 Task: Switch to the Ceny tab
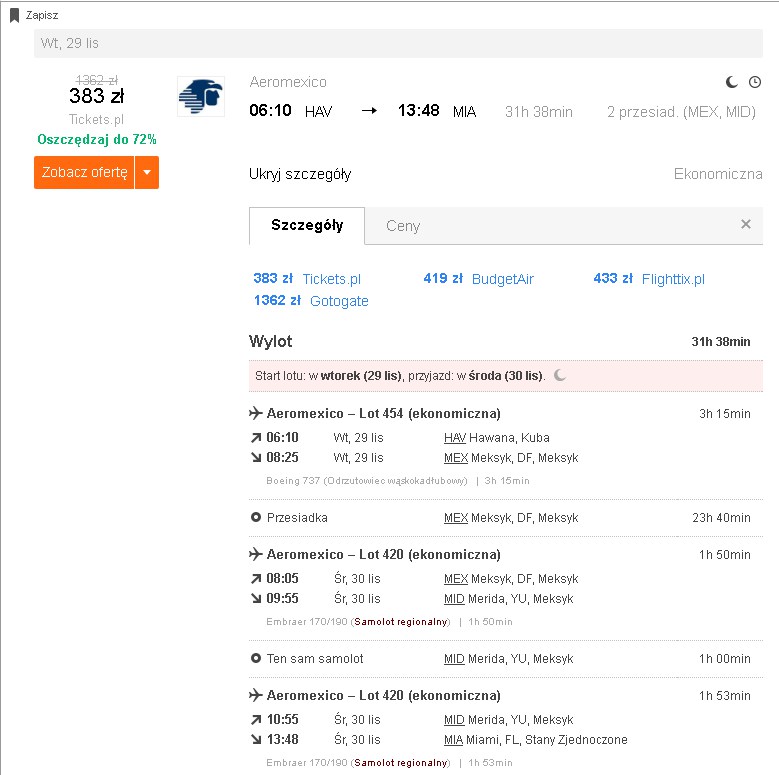(403, 226)
